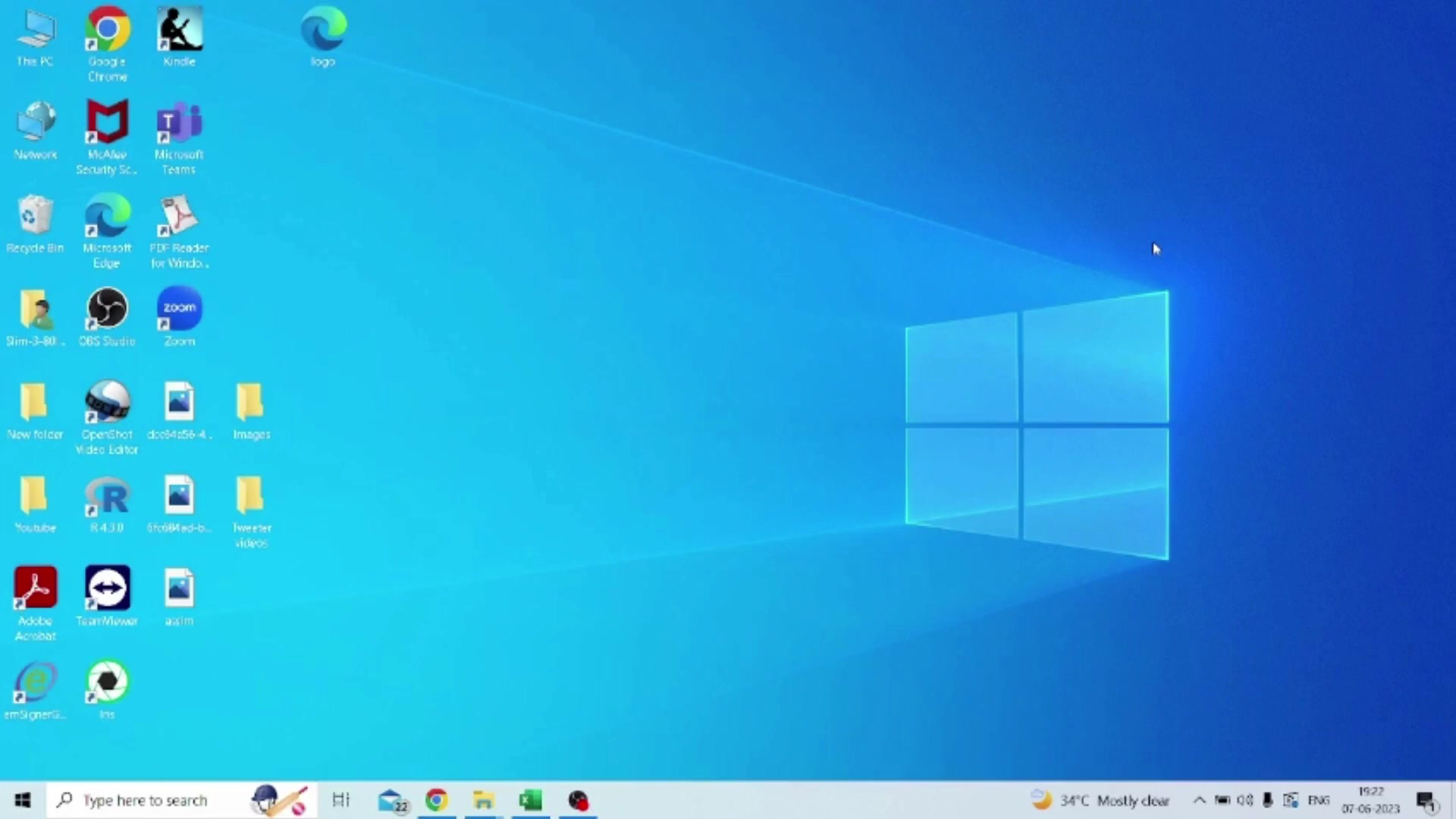Check the battery status icon
Viewport: 1456px width, 819px height.
(x=1222, y=800)
